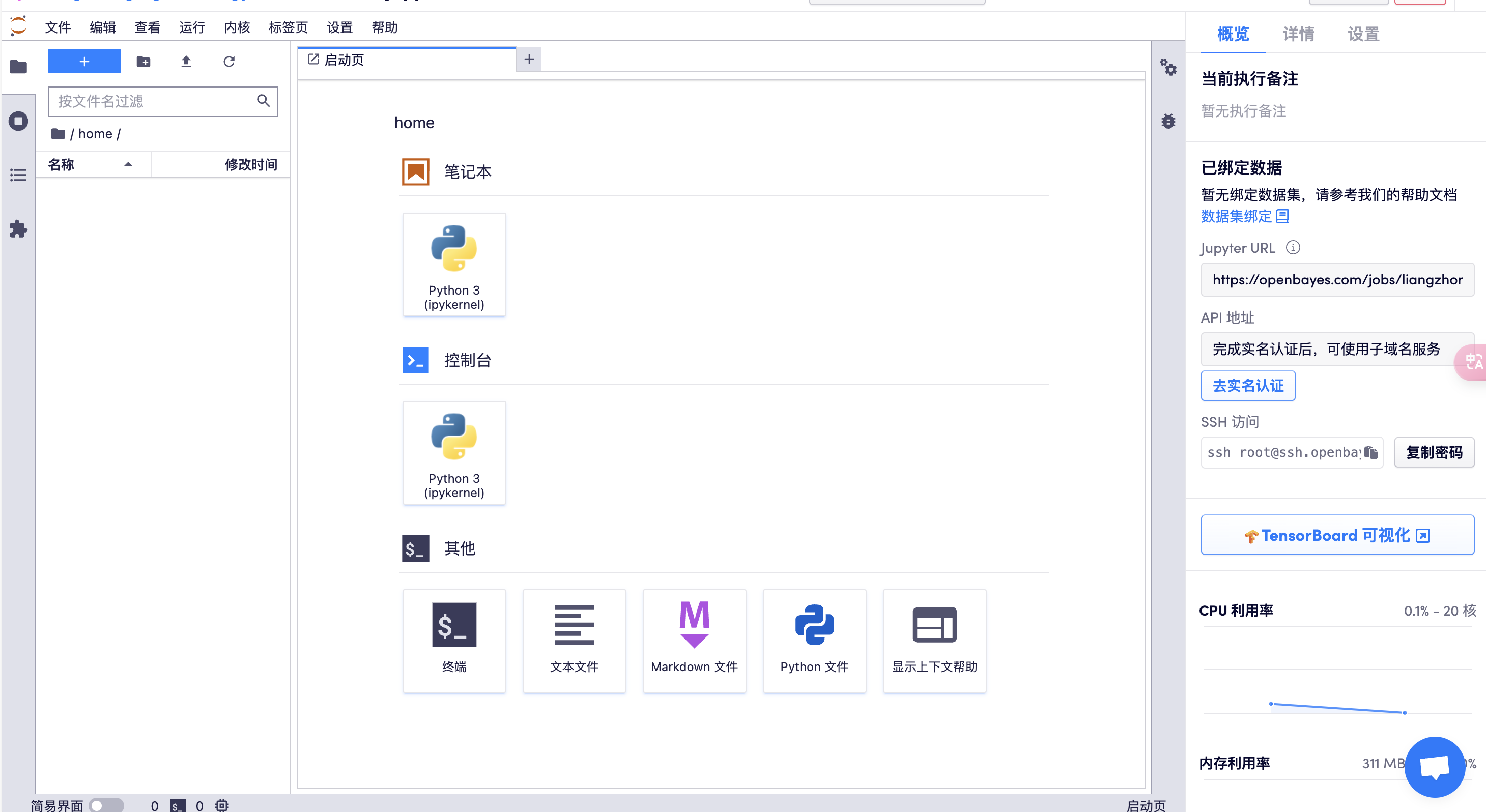Image resolution: width=1486 pixels, height=812 pixels.
Task: Open the running kernels sidebar panel
Action: [x=18, y=121]
